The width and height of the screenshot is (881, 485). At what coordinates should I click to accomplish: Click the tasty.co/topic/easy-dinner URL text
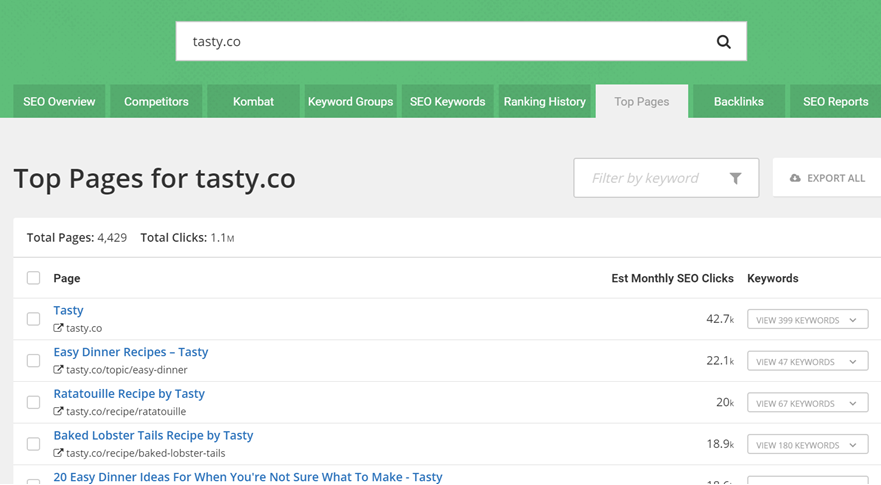(127, 370)
